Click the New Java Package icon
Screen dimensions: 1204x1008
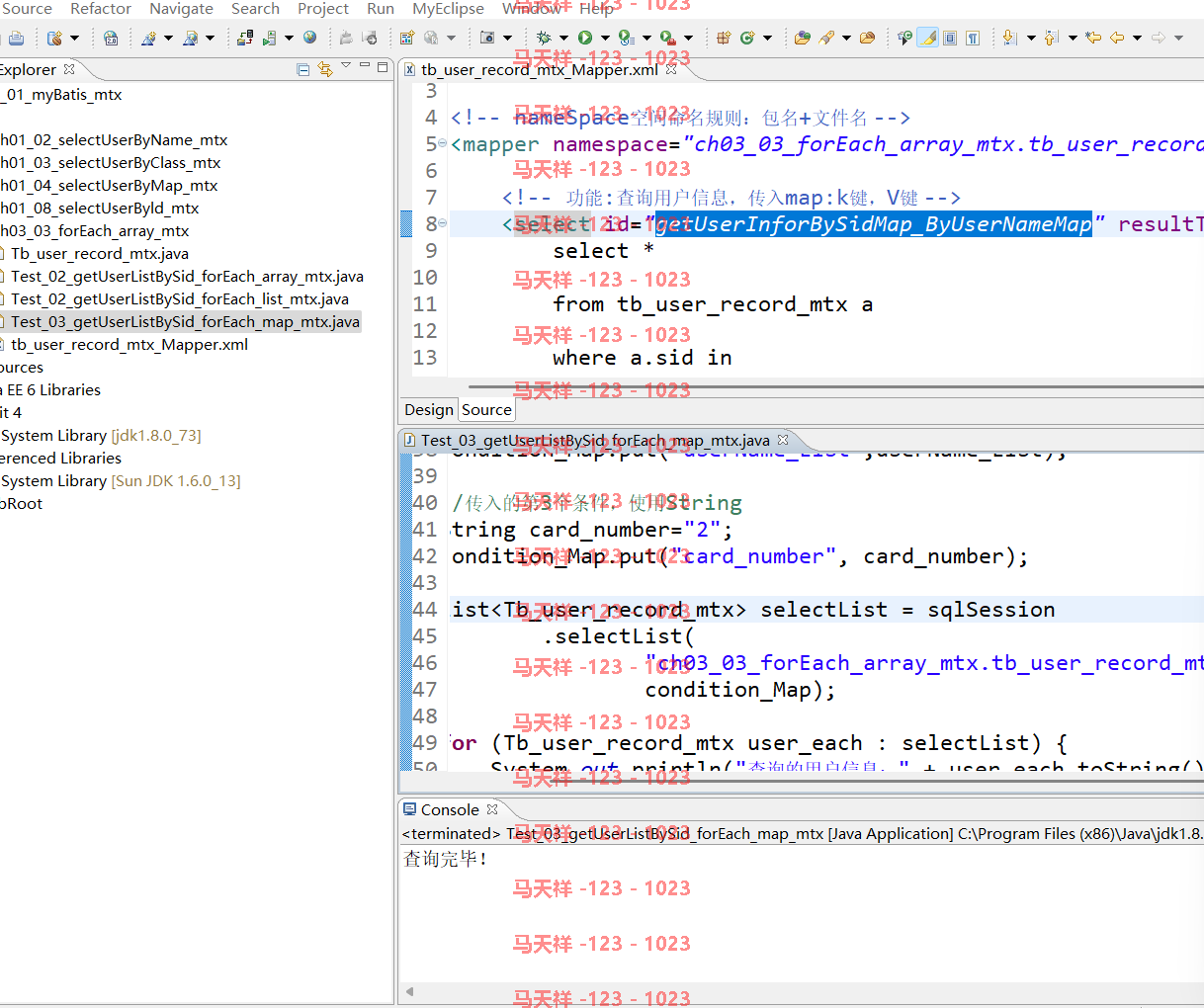724,38
